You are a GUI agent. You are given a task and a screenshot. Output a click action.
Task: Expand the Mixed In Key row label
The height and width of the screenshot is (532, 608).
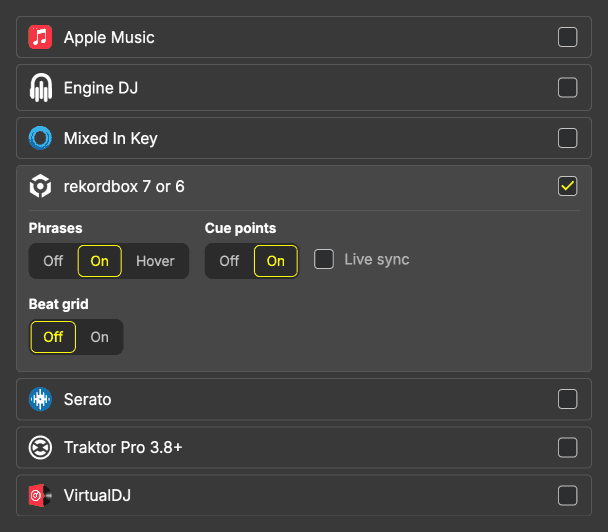tap(110, 138)
